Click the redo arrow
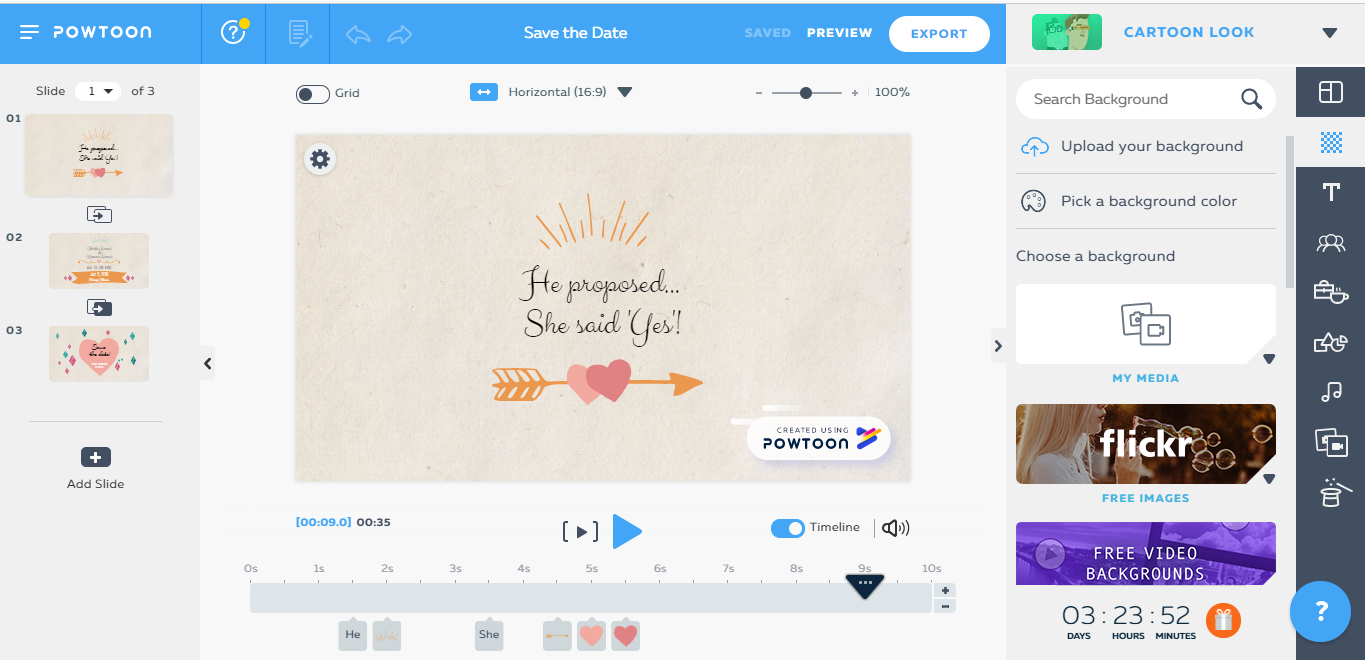The height and width of the screenshot is (660, 1365). tap(400, 34)
